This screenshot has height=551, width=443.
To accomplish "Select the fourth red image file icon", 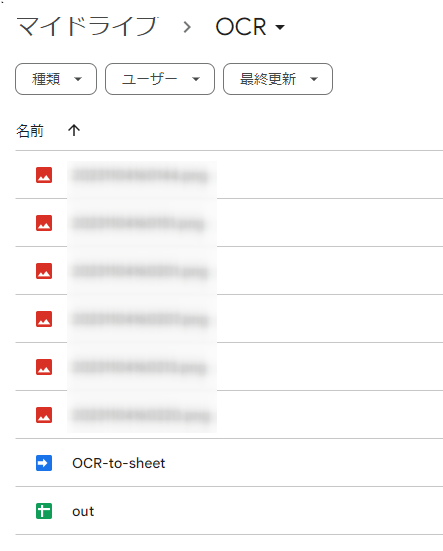I will click(44, 319).
